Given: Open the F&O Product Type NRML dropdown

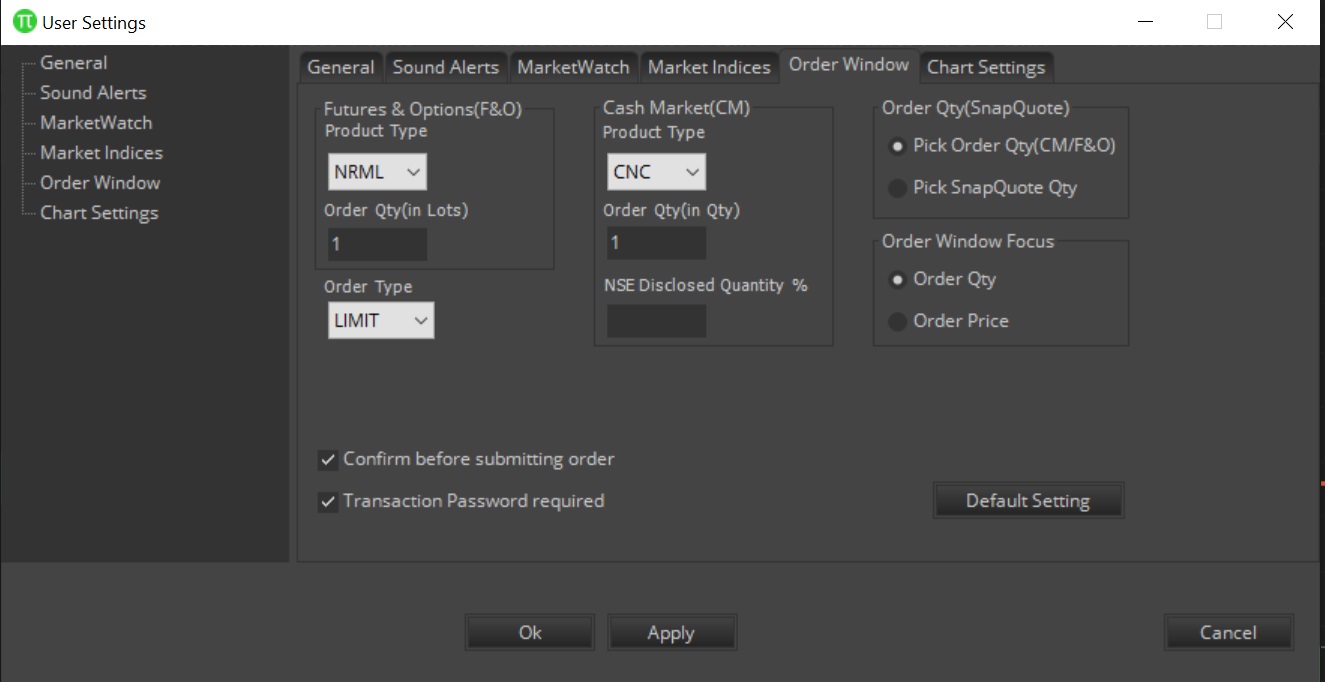Looking at the screenshot, I should coord(377,172).
